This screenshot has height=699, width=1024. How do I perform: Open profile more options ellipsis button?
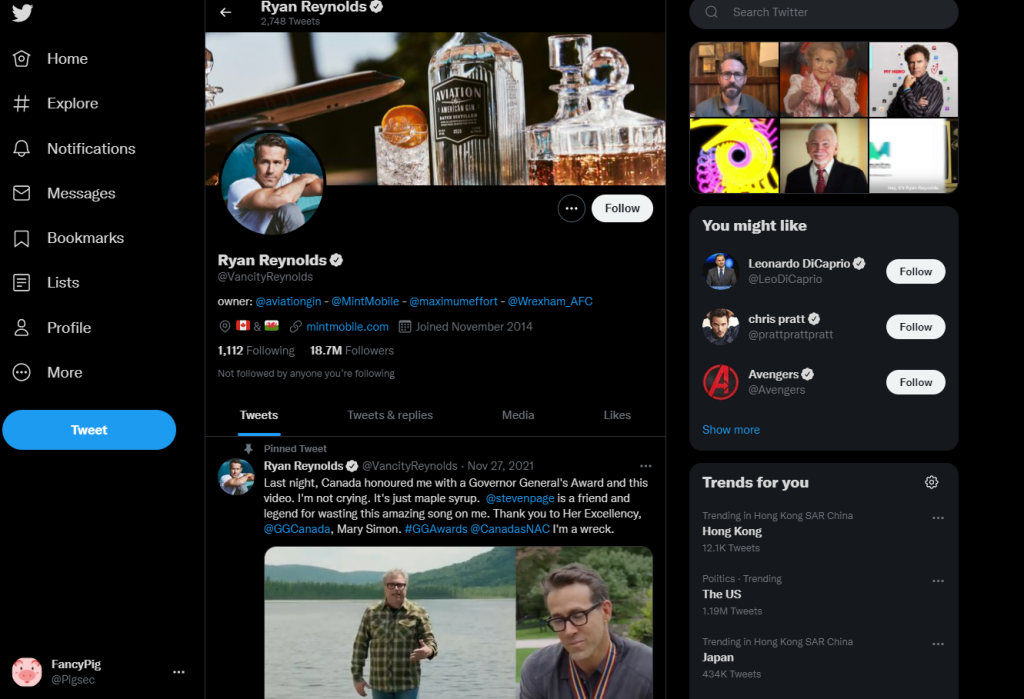[571, 208]
